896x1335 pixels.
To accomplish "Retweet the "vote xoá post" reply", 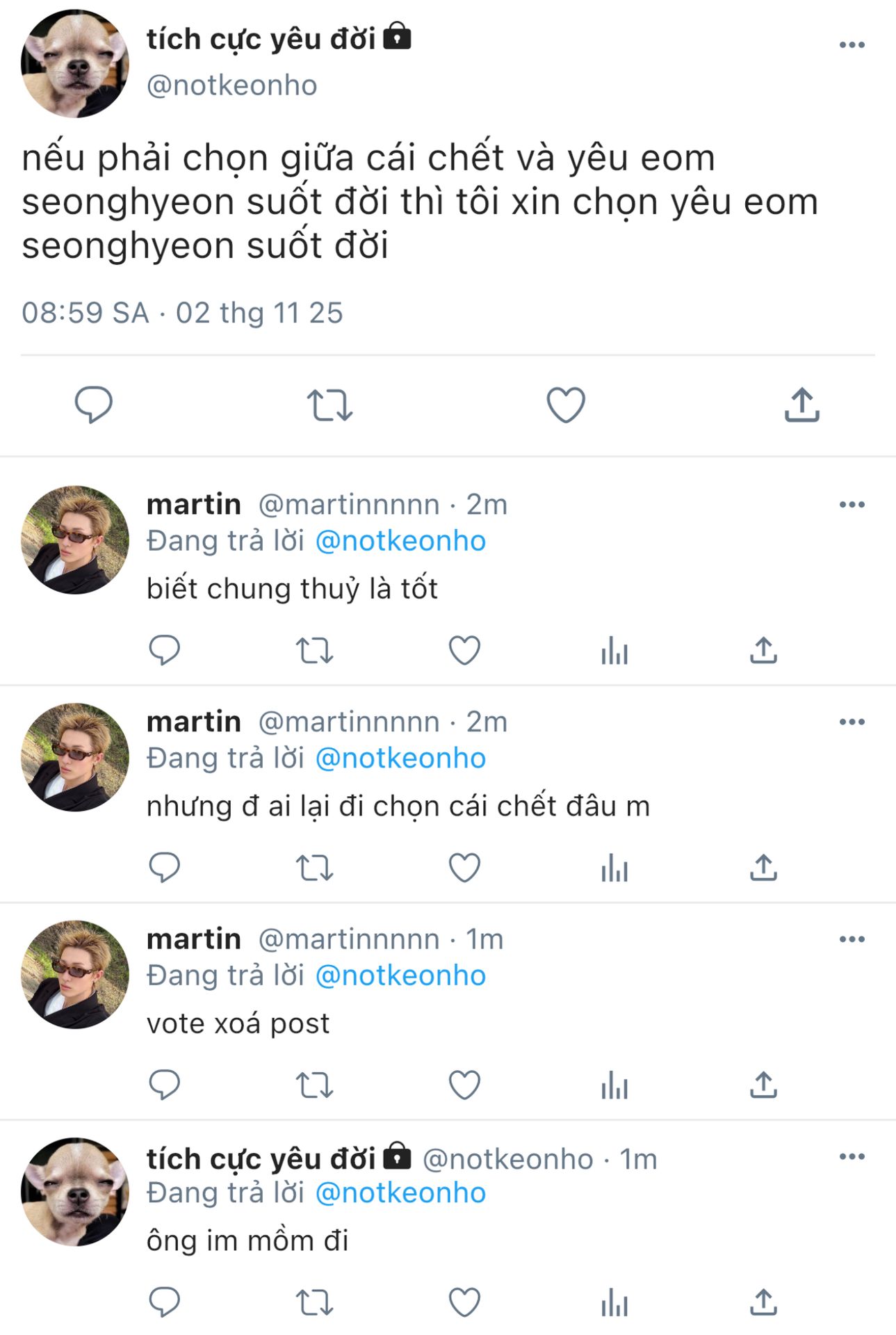I will 314,1085.
